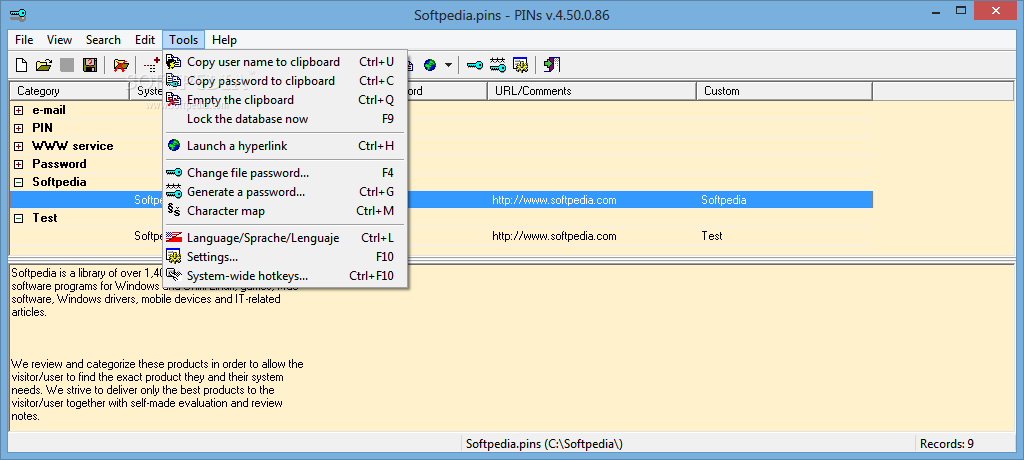Image resolution: width=1024 pixels, height=460 pixels.
Task: Sort by the URL/Comments column header
Action: pyautogui.click(x=592, y=91)
